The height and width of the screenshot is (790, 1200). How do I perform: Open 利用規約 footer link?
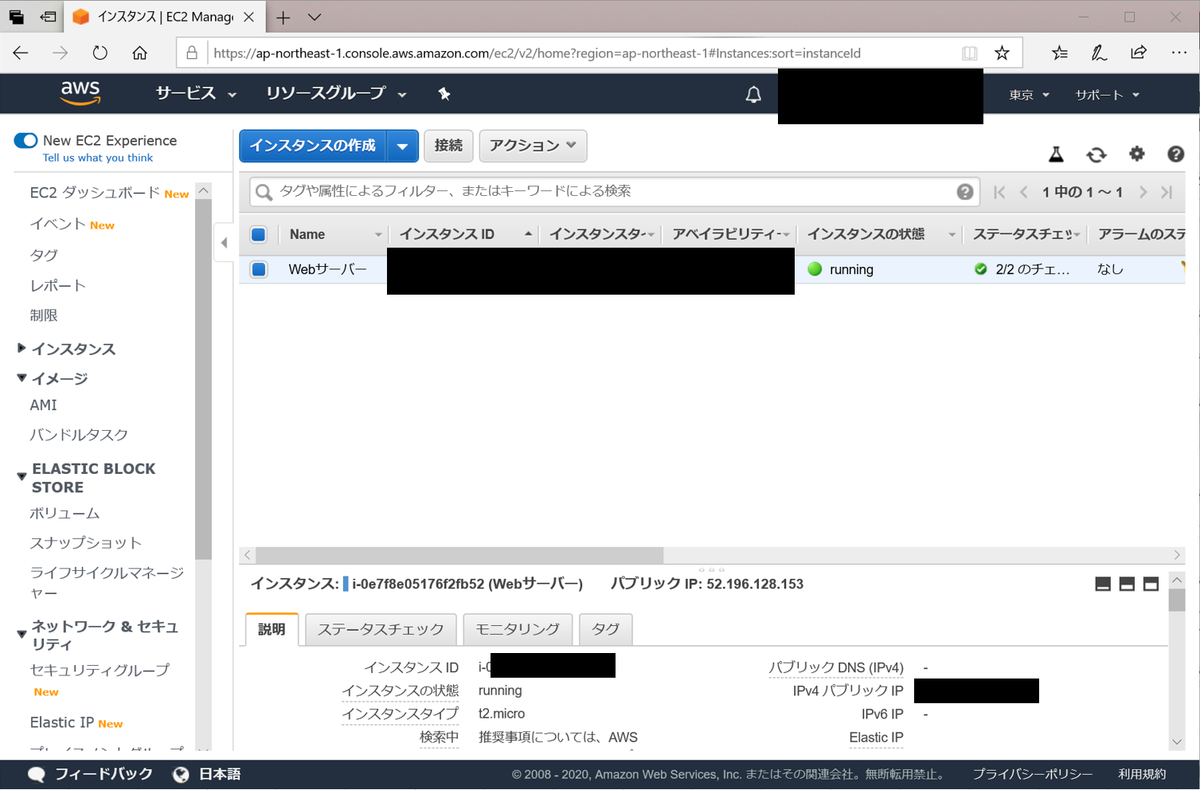point(1142,774)
